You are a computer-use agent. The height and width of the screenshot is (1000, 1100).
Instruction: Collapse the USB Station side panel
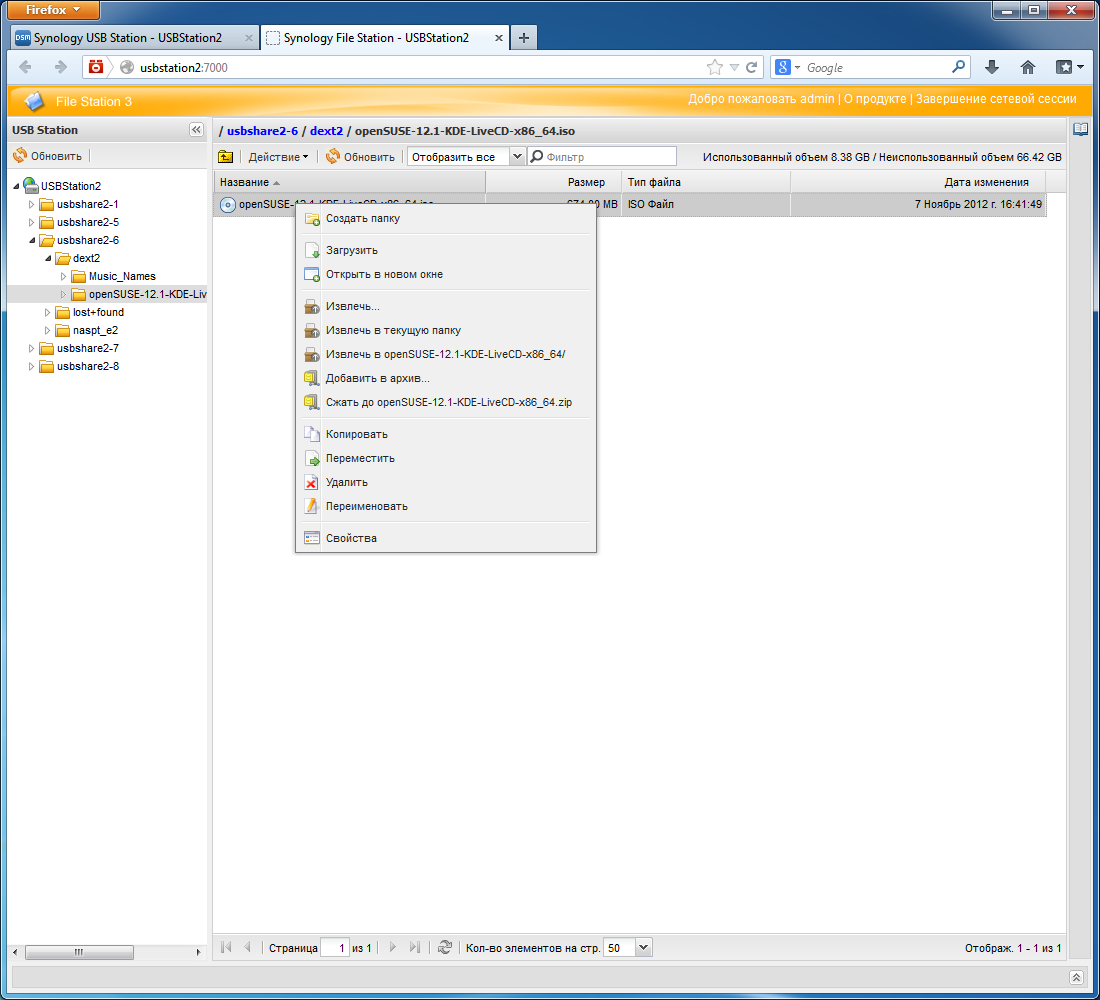[x=196, y=130]
